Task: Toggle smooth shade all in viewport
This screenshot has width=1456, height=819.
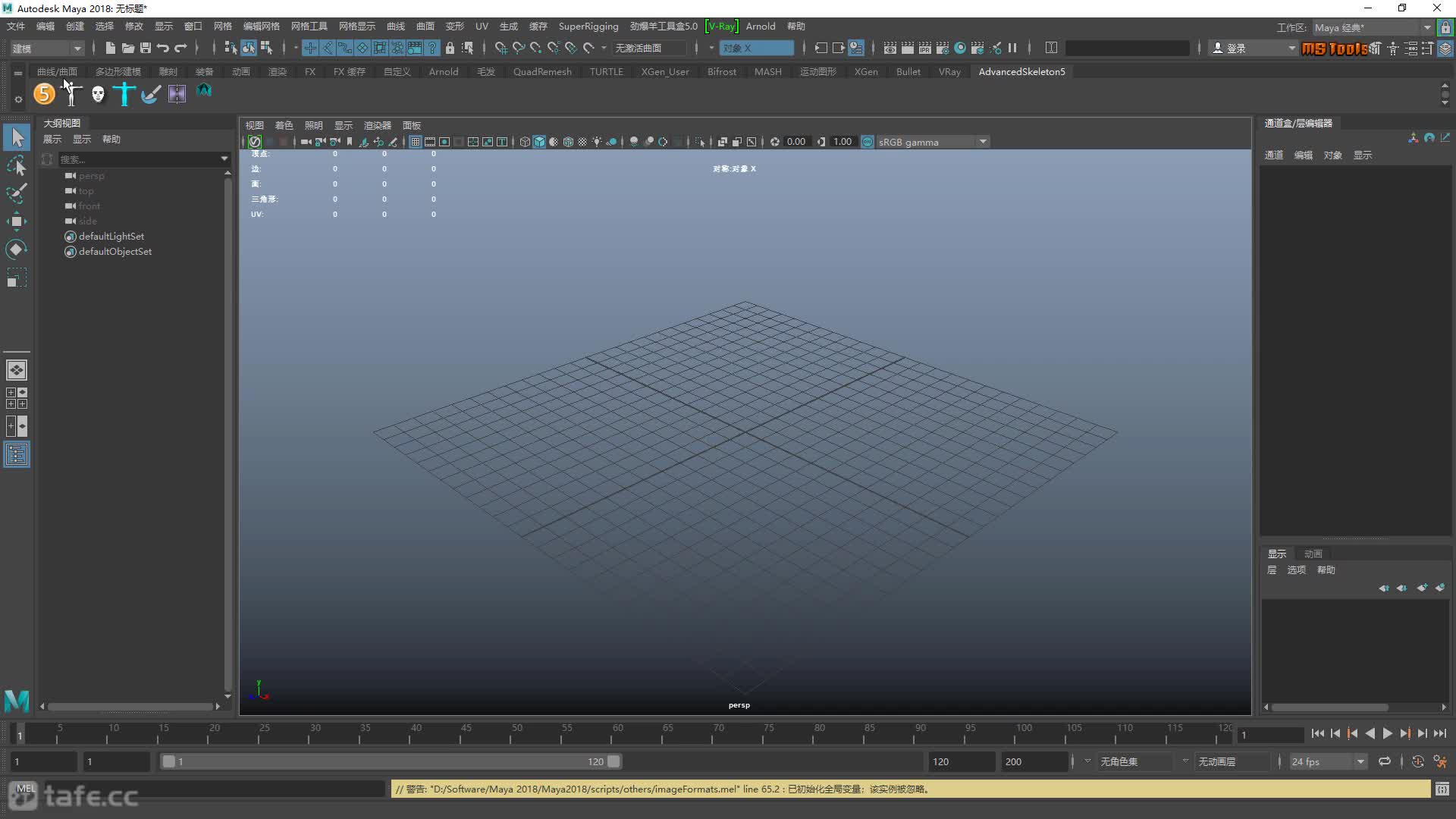Action: 539,142
